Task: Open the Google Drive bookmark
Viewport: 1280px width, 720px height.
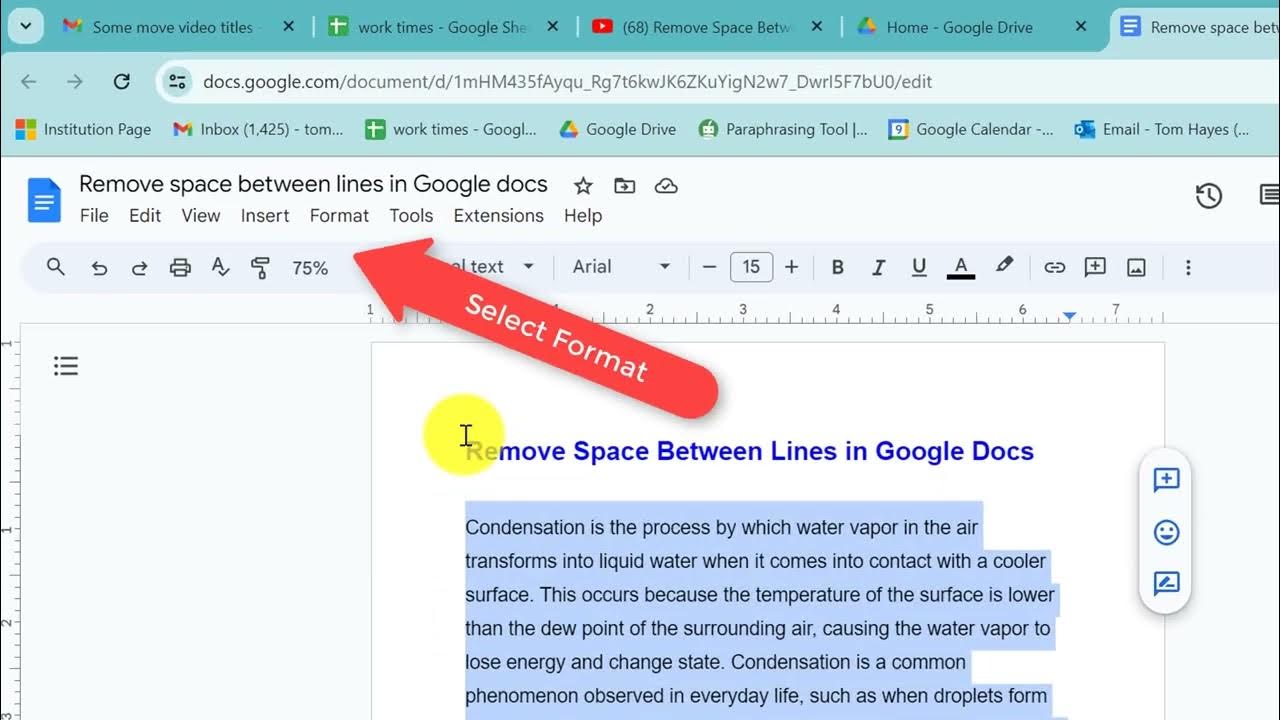Action: [617, 129]
